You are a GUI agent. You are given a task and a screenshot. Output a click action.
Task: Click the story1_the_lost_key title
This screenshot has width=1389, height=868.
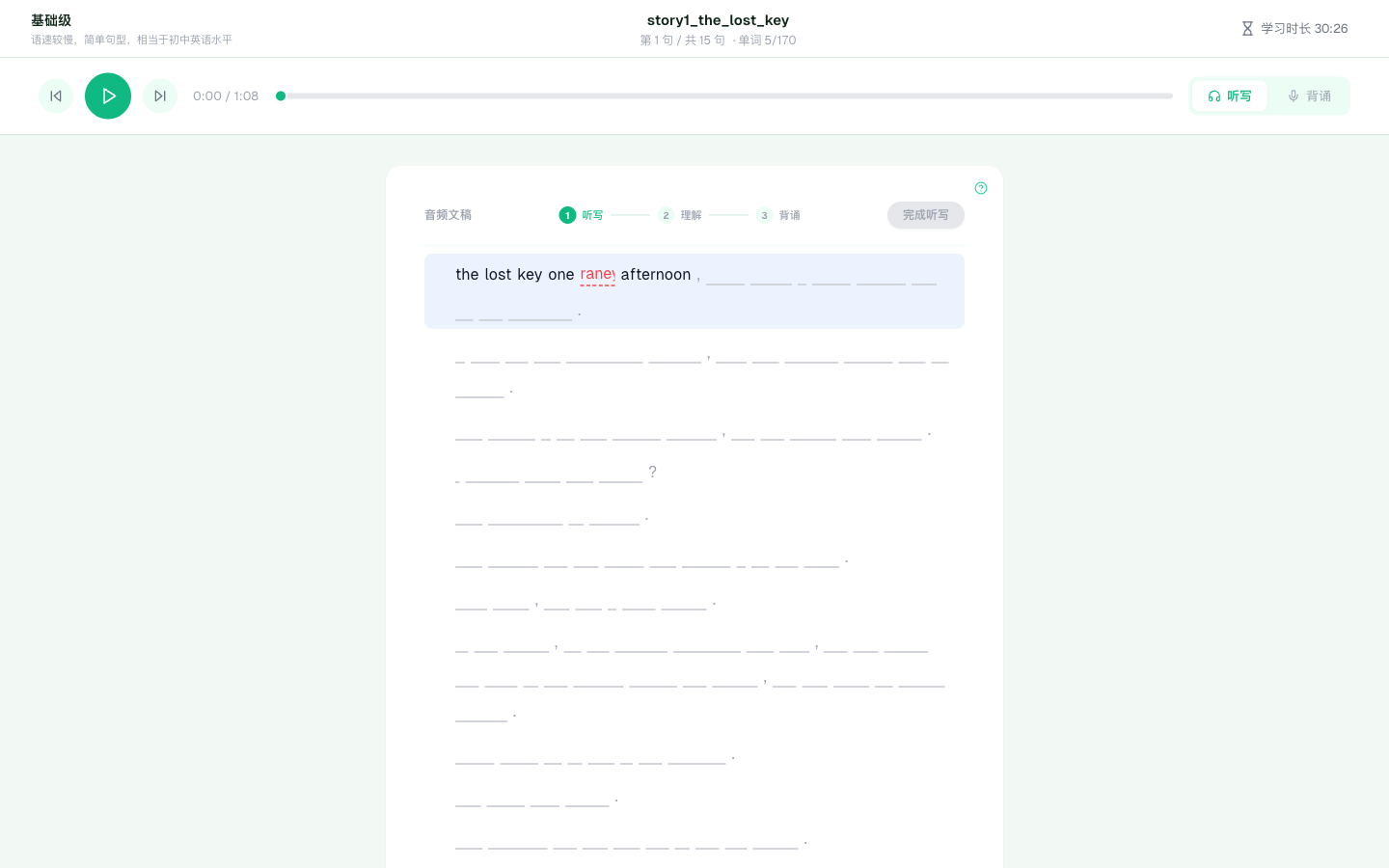pyautogui.click(x=718, y=20)
